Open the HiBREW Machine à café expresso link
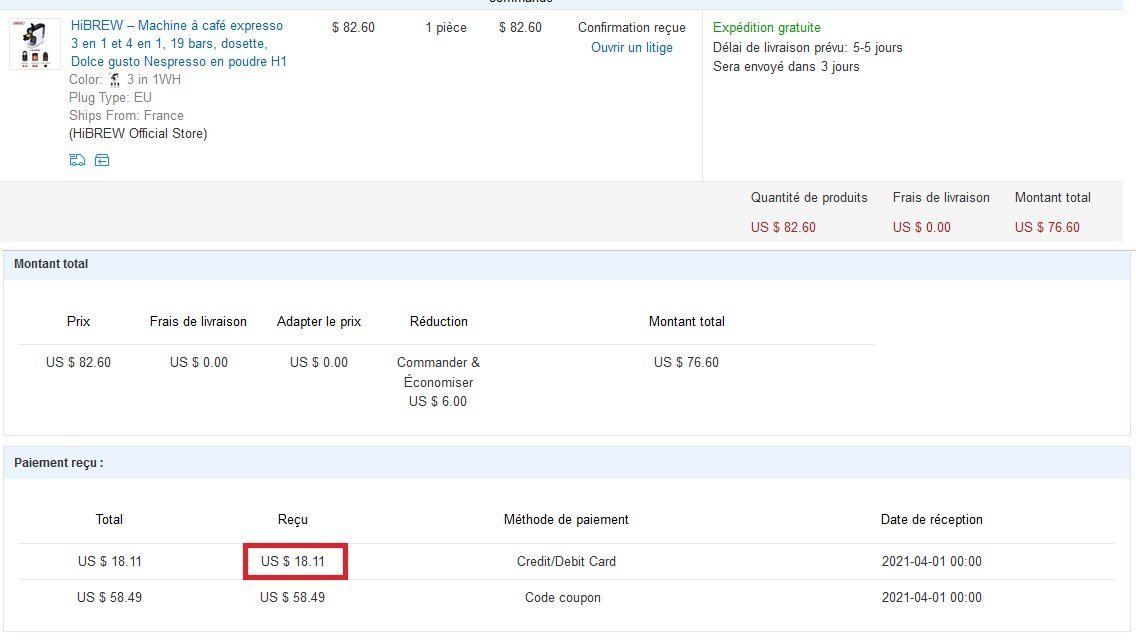This screenshot has height=640, width=1136. tap(179, 43)
